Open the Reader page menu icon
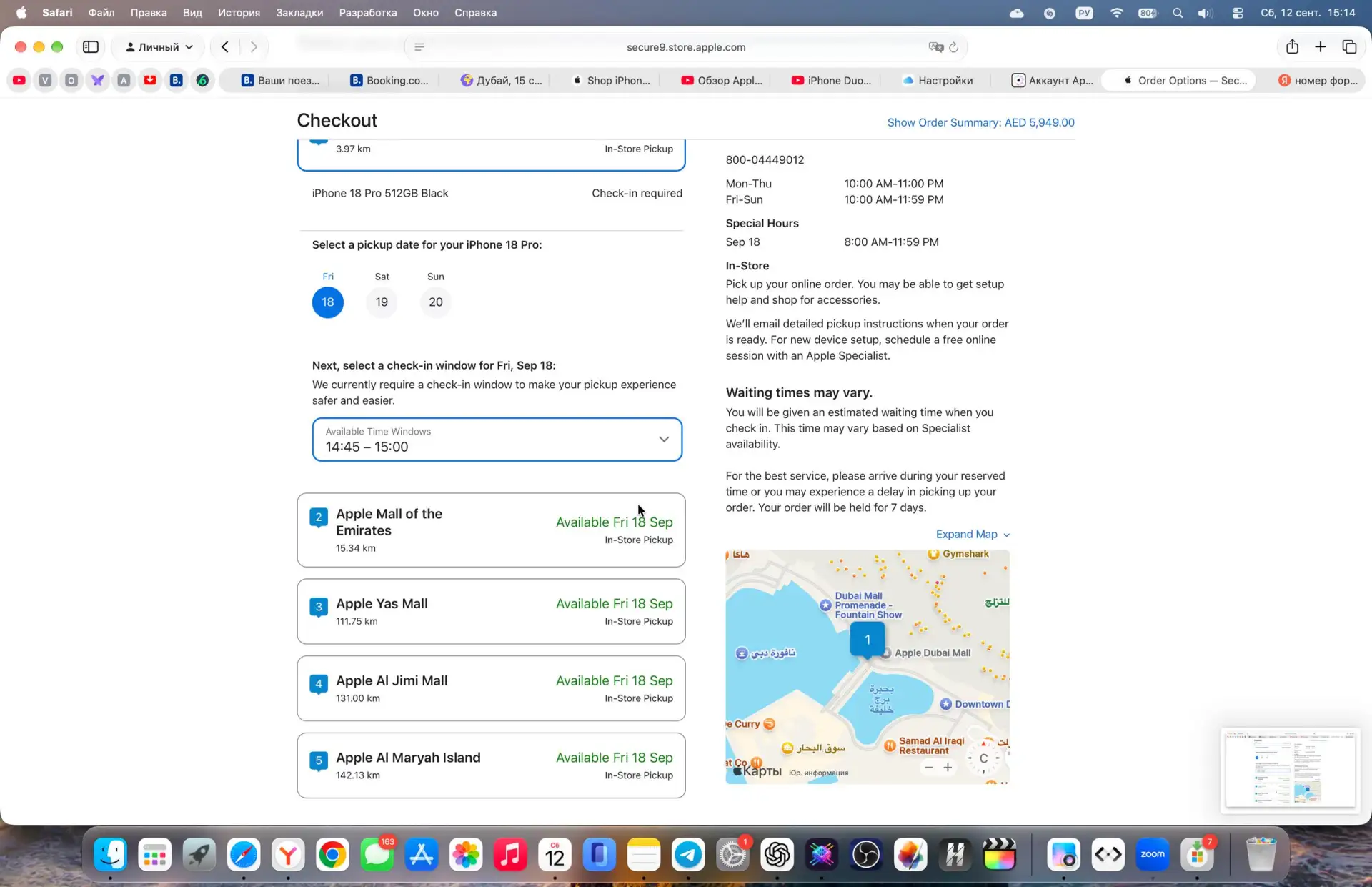Screen dimensions: 1372x887 click(419, 47)
